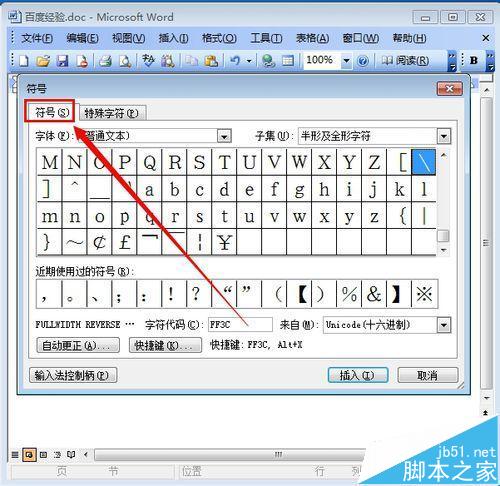Open Print Preview with the magnifier icon
Screen dimensions: 500x486
tap(125, 61)
